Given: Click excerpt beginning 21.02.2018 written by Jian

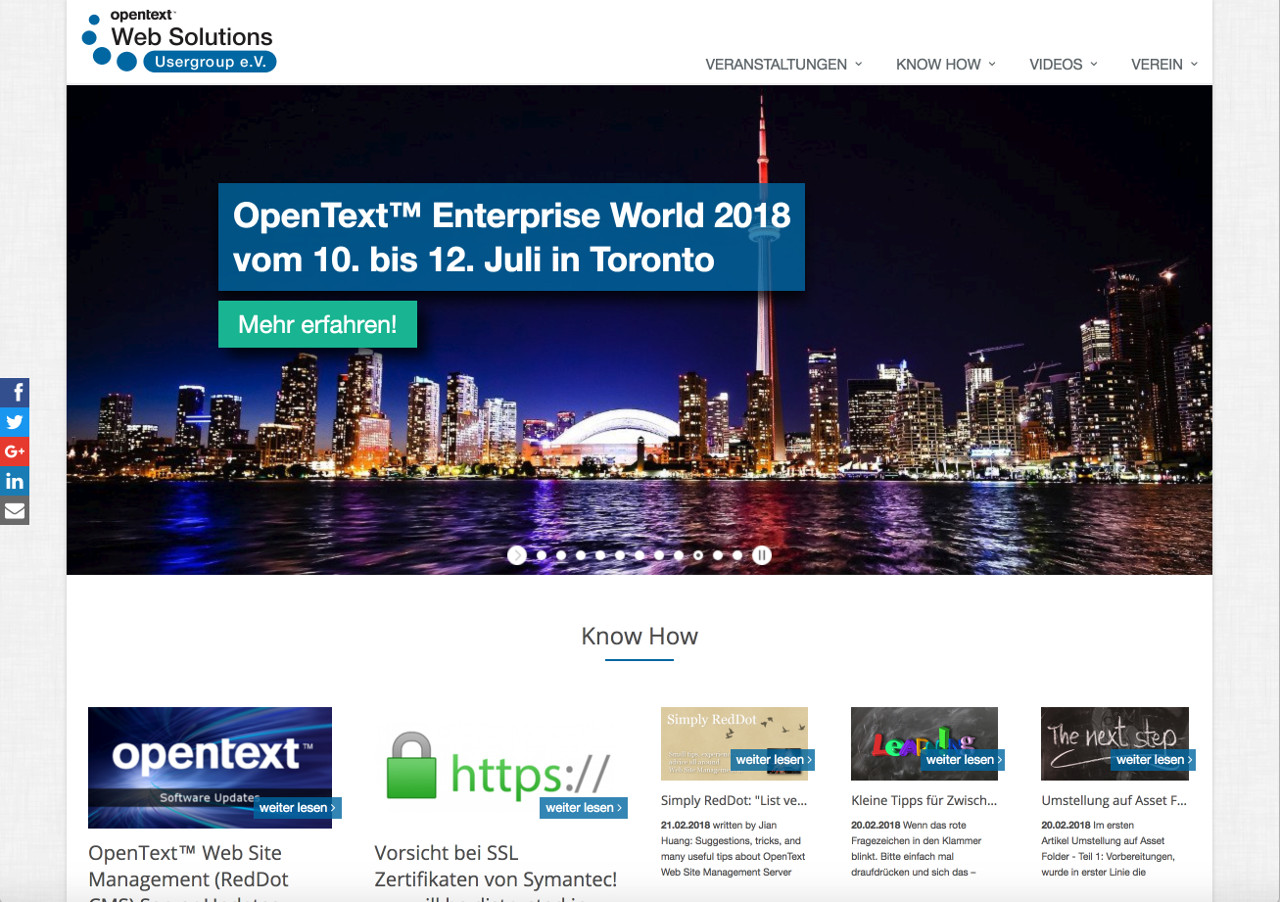Looking at the screenshot, I should [x=733, y=849].
